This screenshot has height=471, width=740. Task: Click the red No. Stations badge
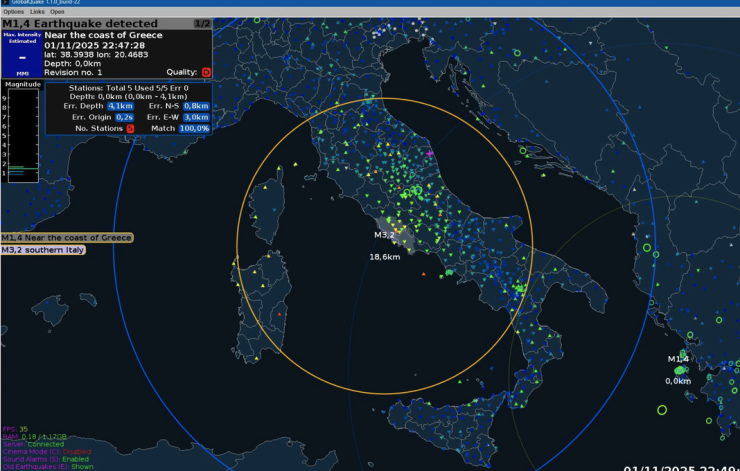(x=129, y=128)
